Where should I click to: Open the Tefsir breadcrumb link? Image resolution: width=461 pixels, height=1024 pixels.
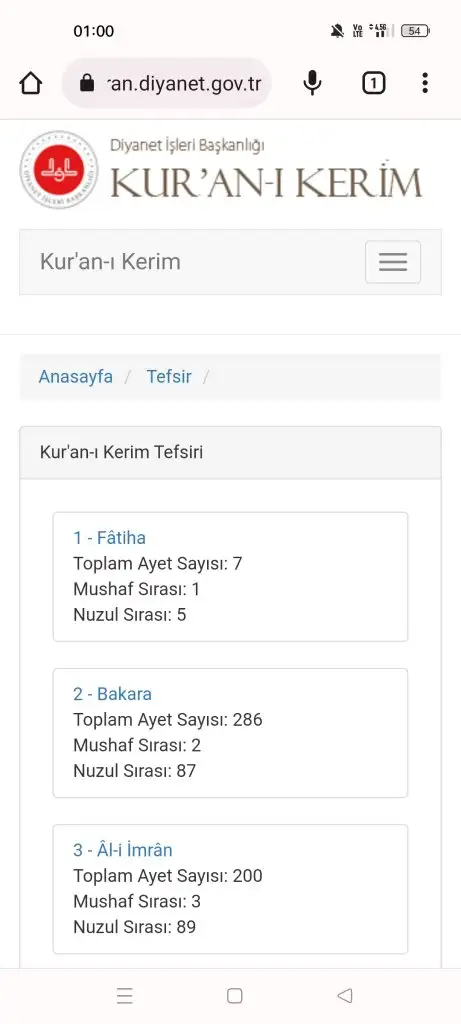point(169,377)
